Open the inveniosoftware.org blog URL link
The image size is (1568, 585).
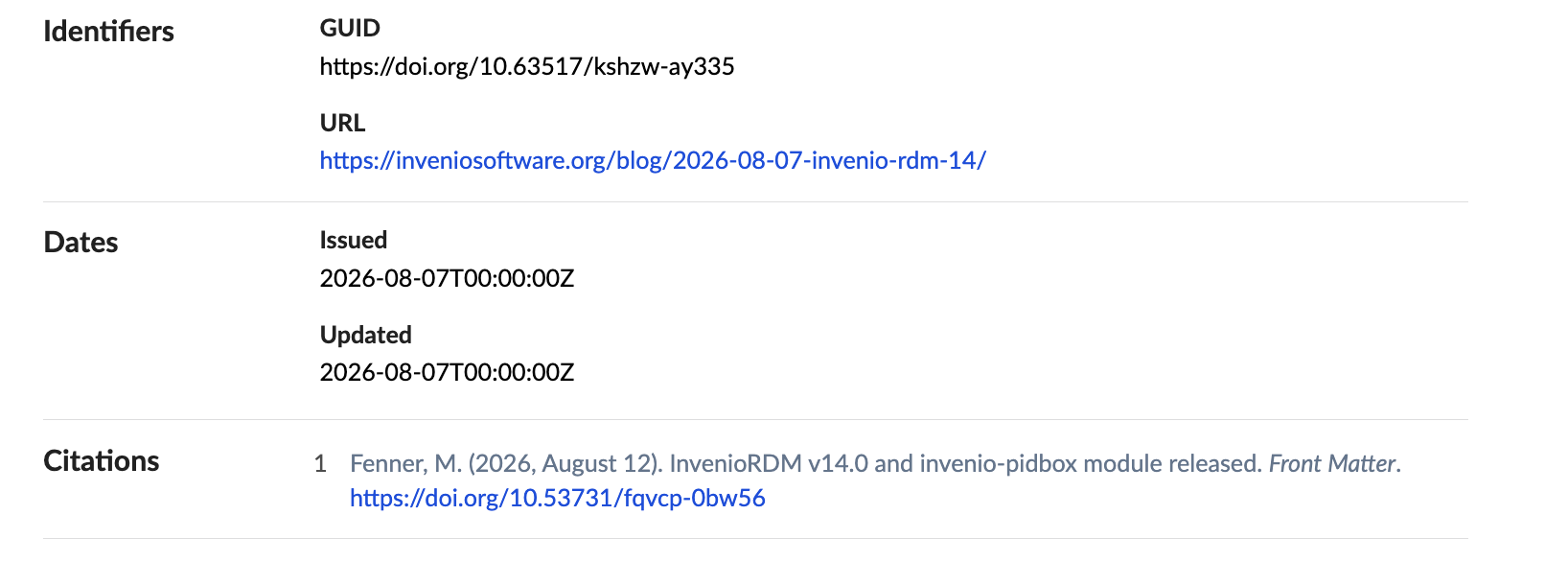(653, 160)
